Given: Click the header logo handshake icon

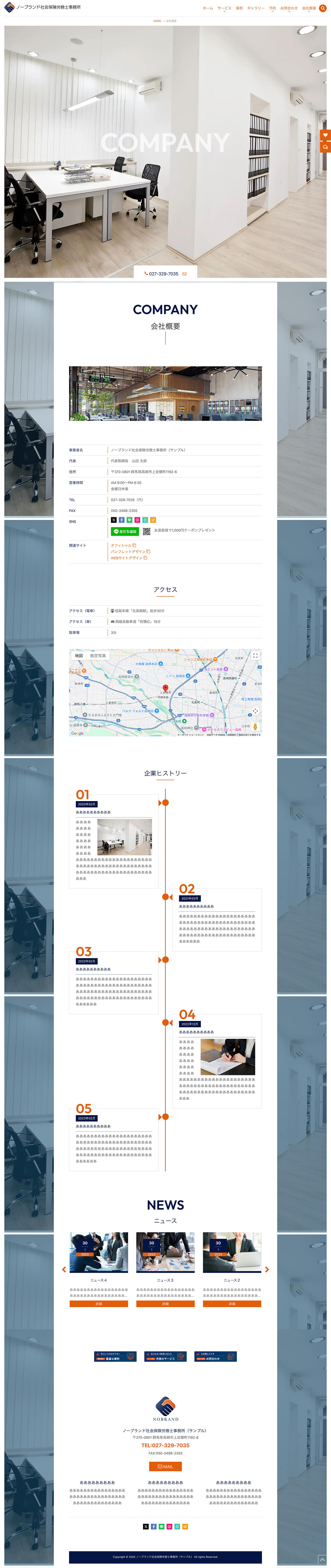Looking at the screenshot, I should (x=9, y=7).
